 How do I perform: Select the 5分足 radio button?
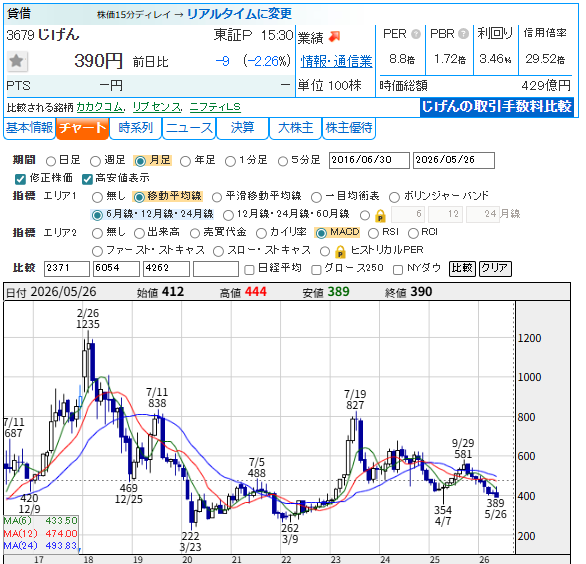click(x=283, y=161)
